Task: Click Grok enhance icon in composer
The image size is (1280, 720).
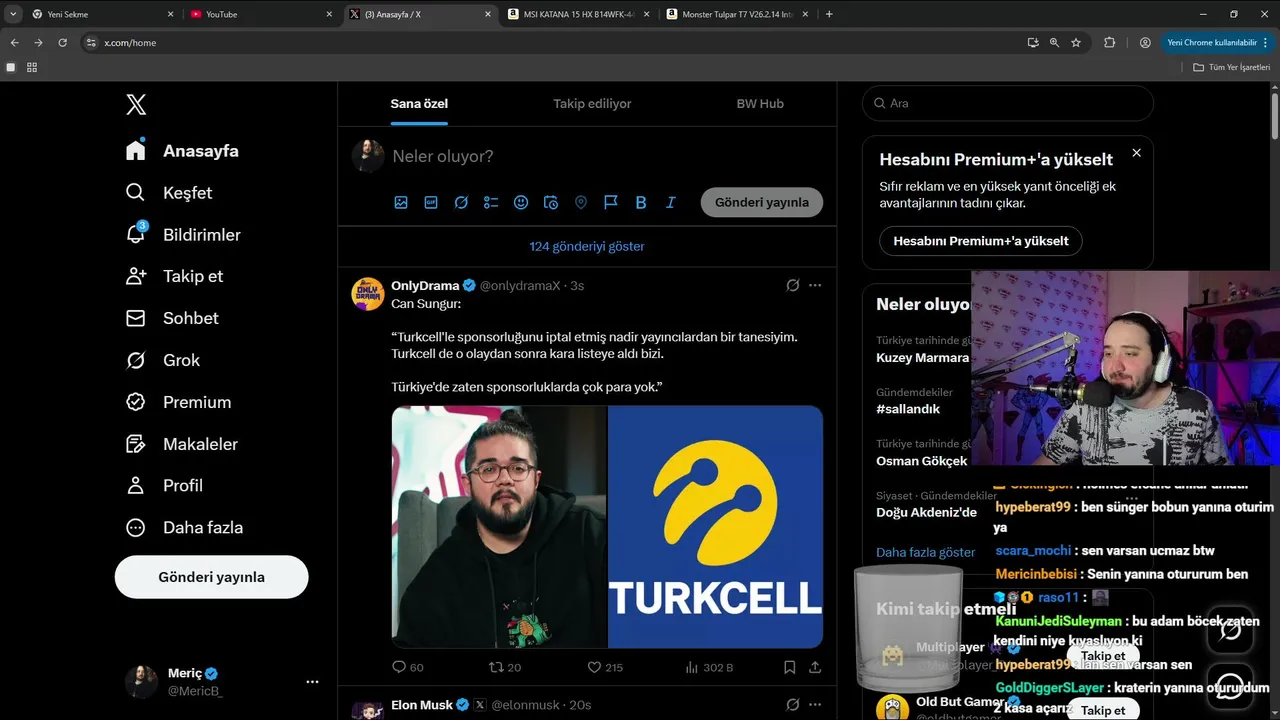Action: pos(461,202)
